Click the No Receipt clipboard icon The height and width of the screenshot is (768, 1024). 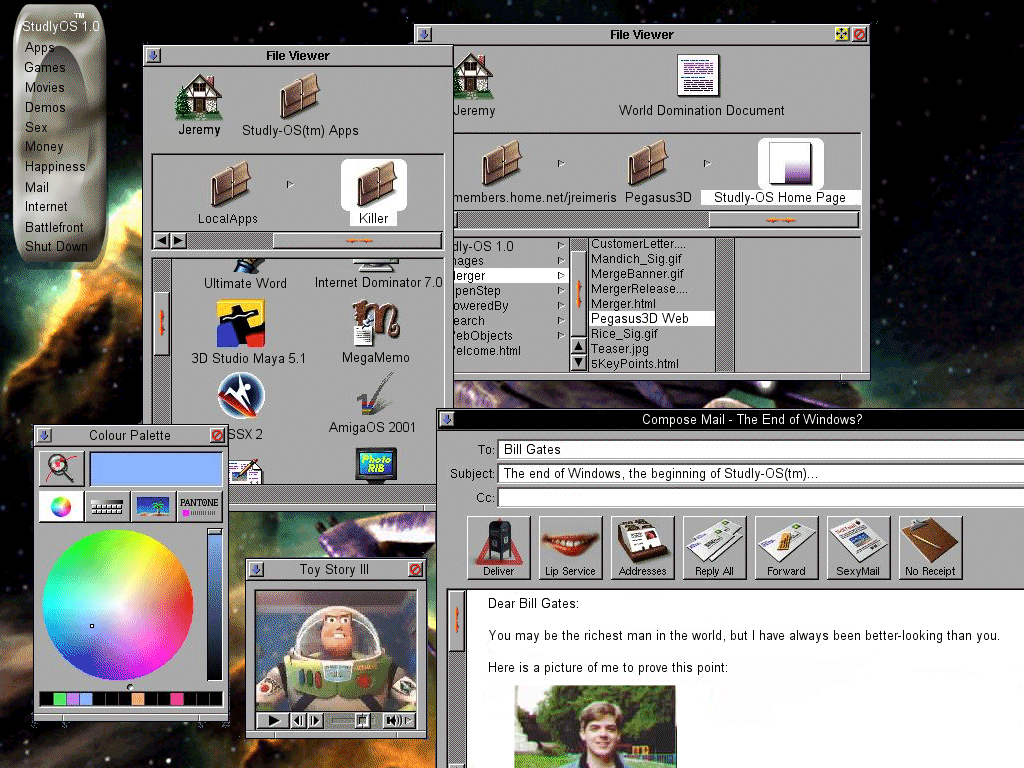pos(930,547)
